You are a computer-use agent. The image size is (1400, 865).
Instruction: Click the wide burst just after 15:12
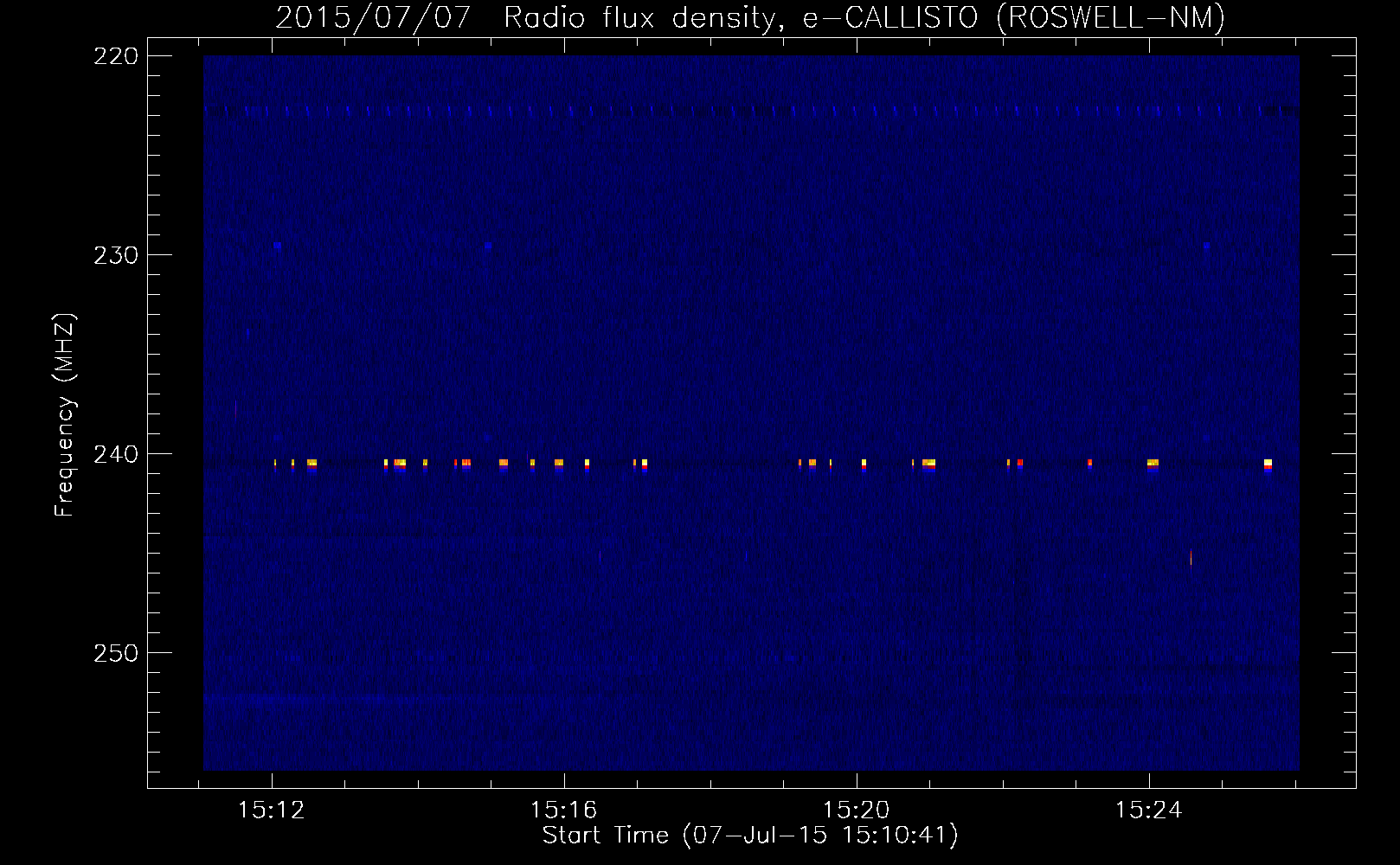click(x=311, y=464)
